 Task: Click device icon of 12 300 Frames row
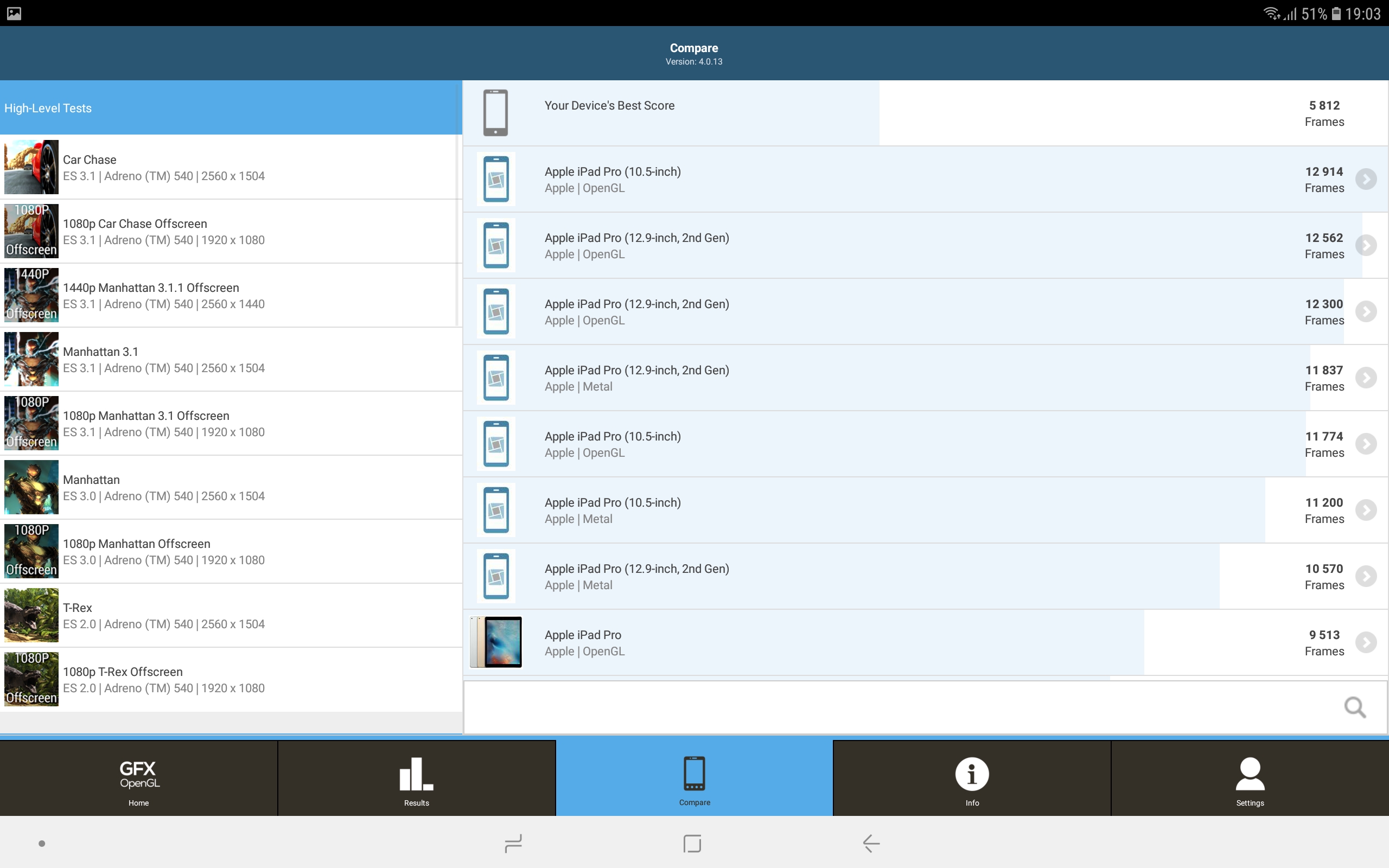tap(496, 311)
